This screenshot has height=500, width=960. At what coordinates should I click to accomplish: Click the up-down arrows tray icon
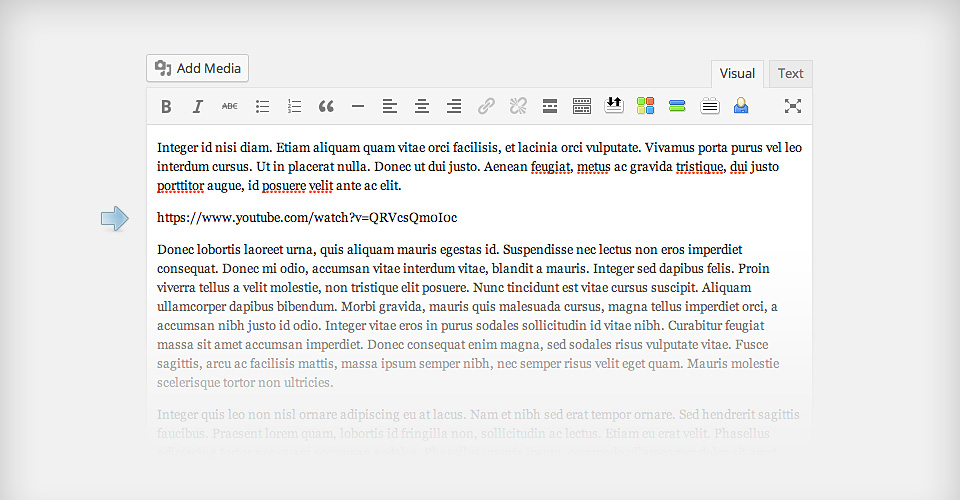[613, 105]
